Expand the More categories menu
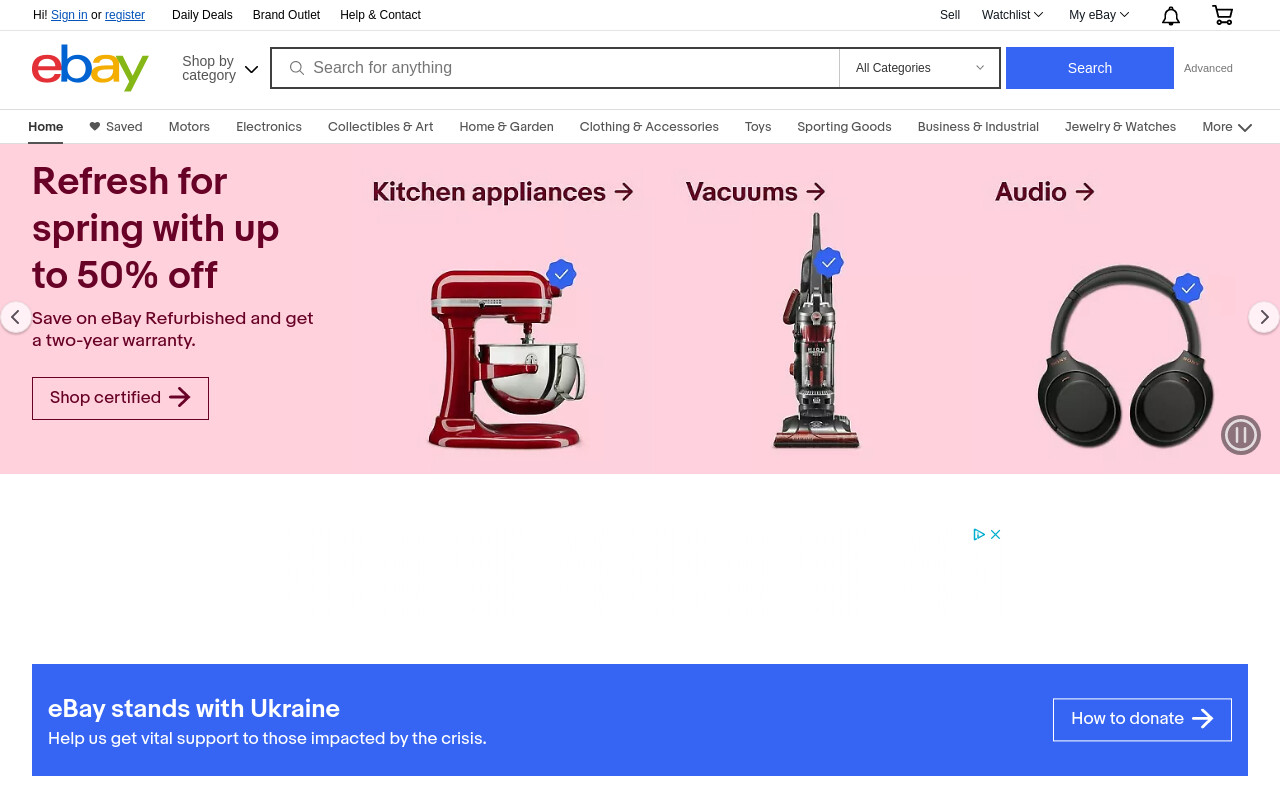The width and height of the screenshot is (1280, 800). 1227,127
